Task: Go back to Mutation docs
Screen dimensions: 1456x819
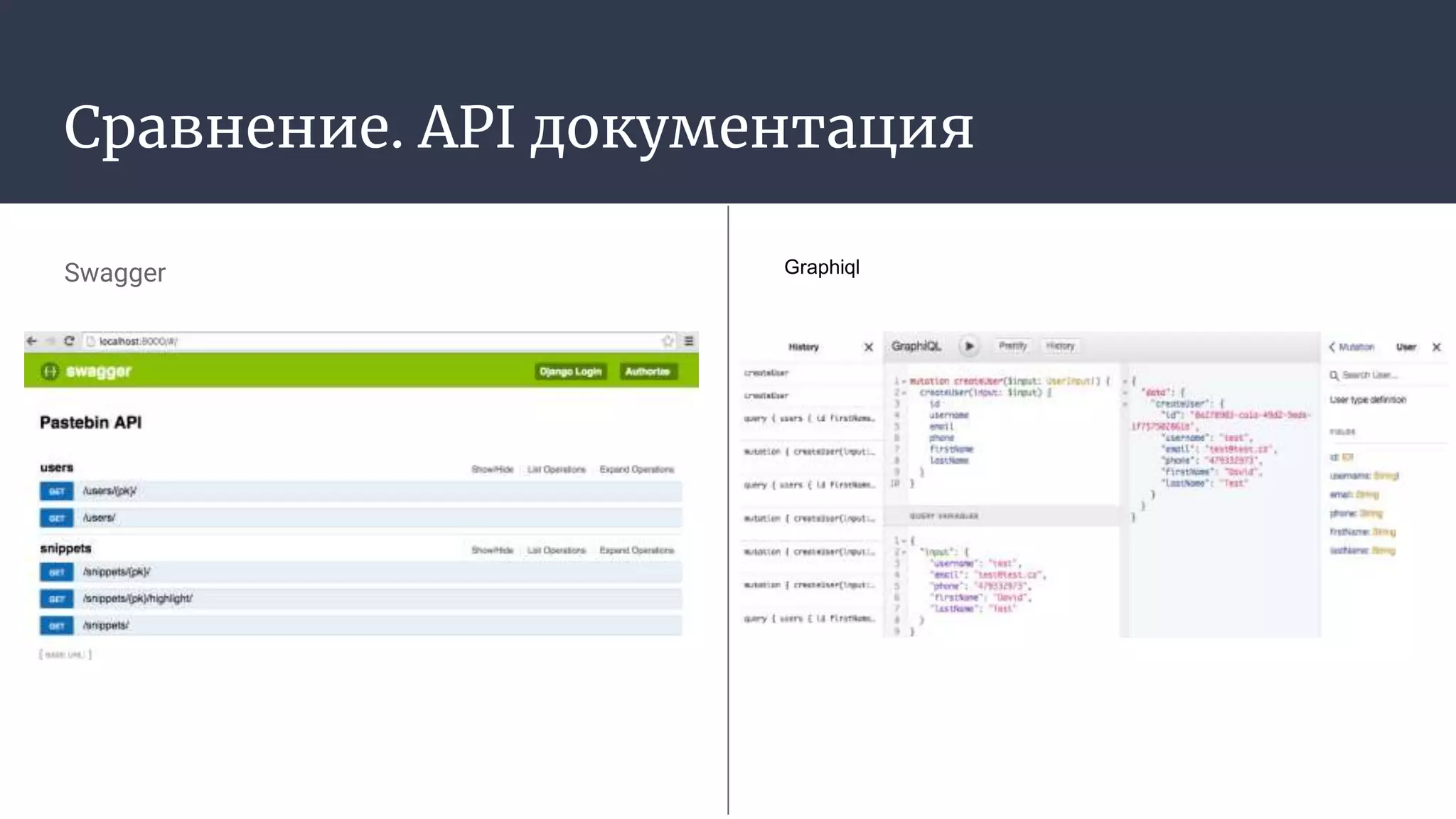Action: [x=1351, y=347]
